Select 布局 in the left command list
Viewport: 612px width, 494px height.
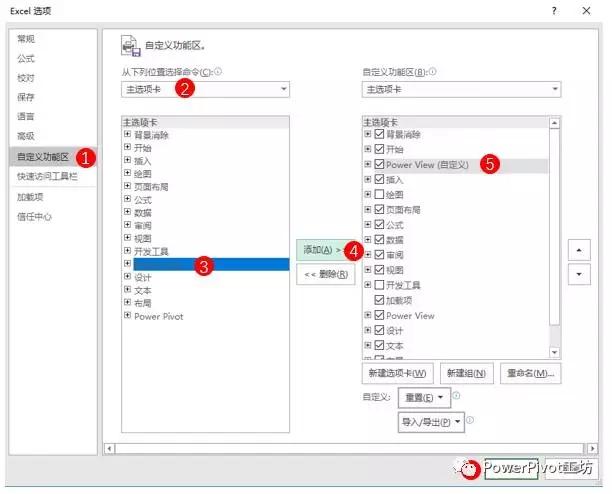coord(143,303)
